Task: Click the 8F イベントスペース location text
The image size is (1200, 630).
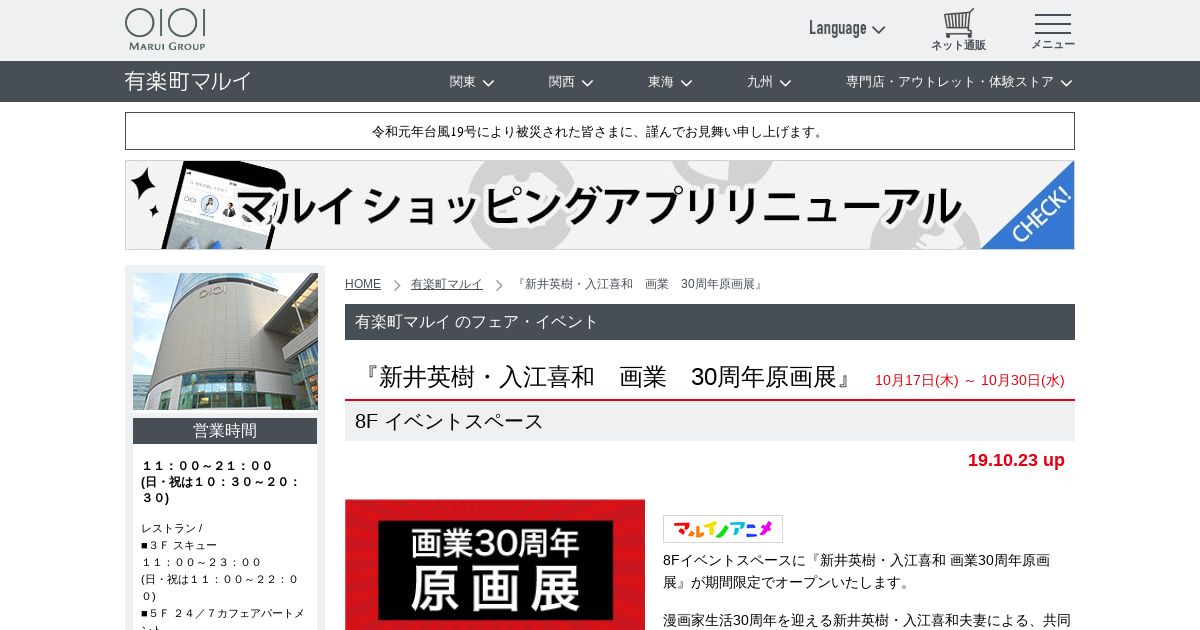Action: [x=449, y=421]
